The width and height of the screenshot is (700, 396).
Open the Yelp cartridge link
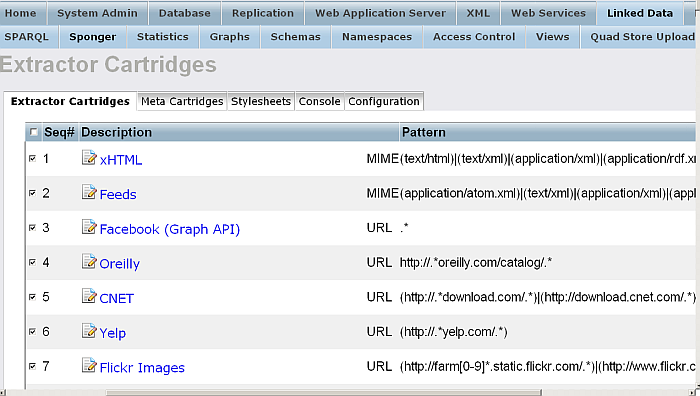pos(112,333)
